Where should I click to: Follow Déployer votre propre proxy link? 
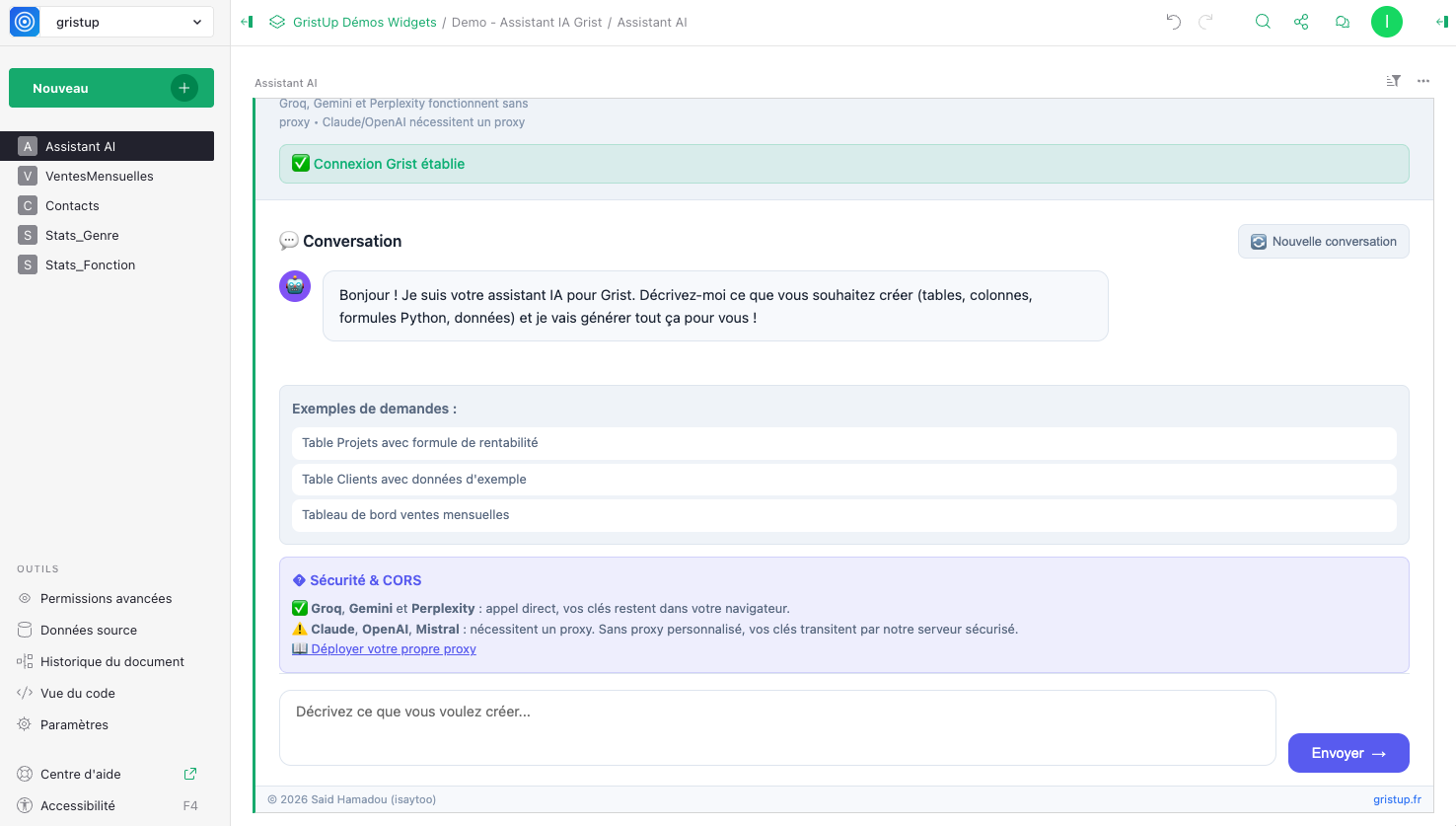coord(394,649)
